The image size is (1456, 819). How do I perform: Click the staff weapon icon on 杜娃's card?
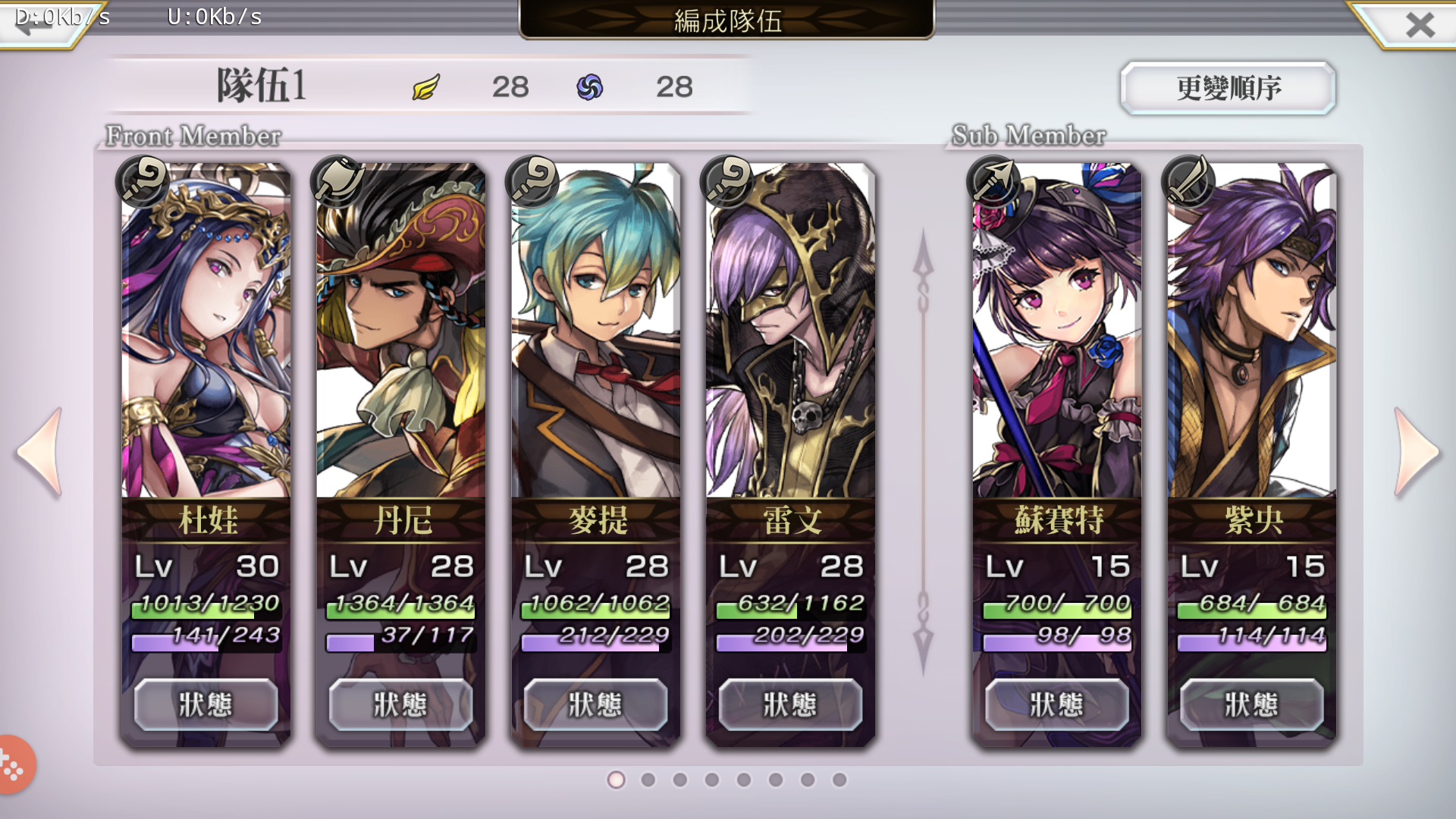[143, 182]
